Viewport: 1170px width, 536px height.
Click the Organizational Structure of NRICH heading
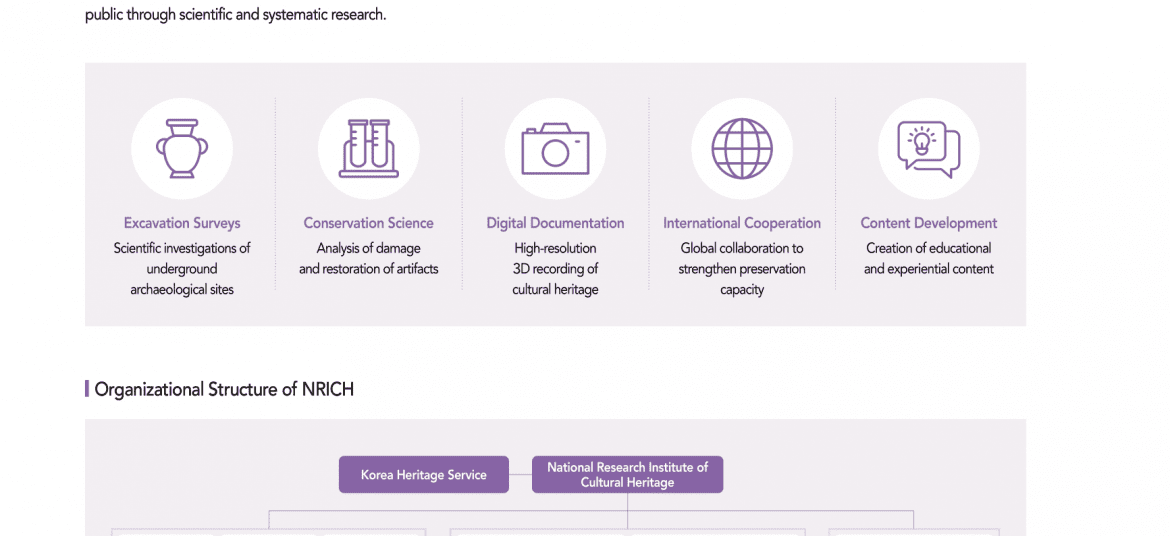click(x=224, y=389)
